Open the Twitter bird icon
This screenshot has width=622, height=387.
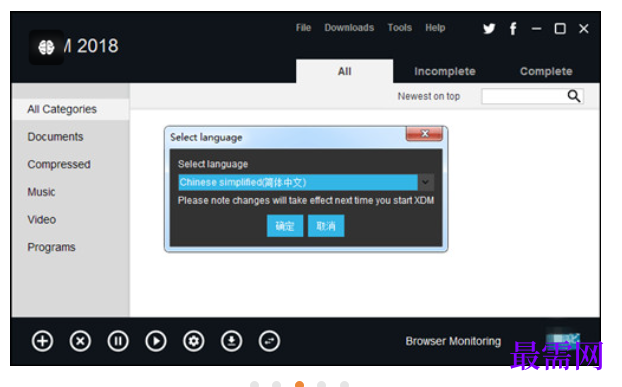pyautogui.click(x=489, y=29)
